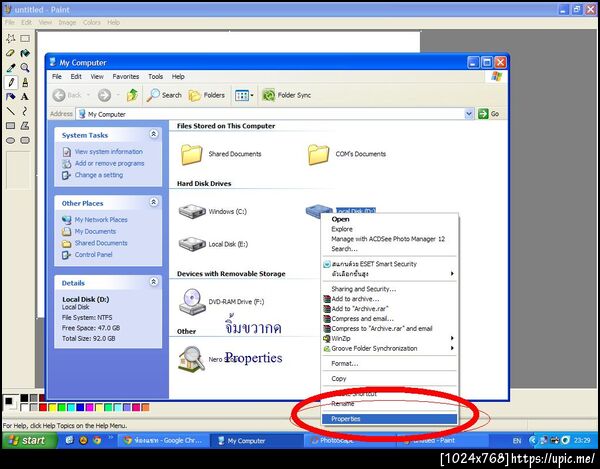Click Add or remove programs link
Image resolution: width=600 pixels, height=469 pixels.
(x=109, y=163)
